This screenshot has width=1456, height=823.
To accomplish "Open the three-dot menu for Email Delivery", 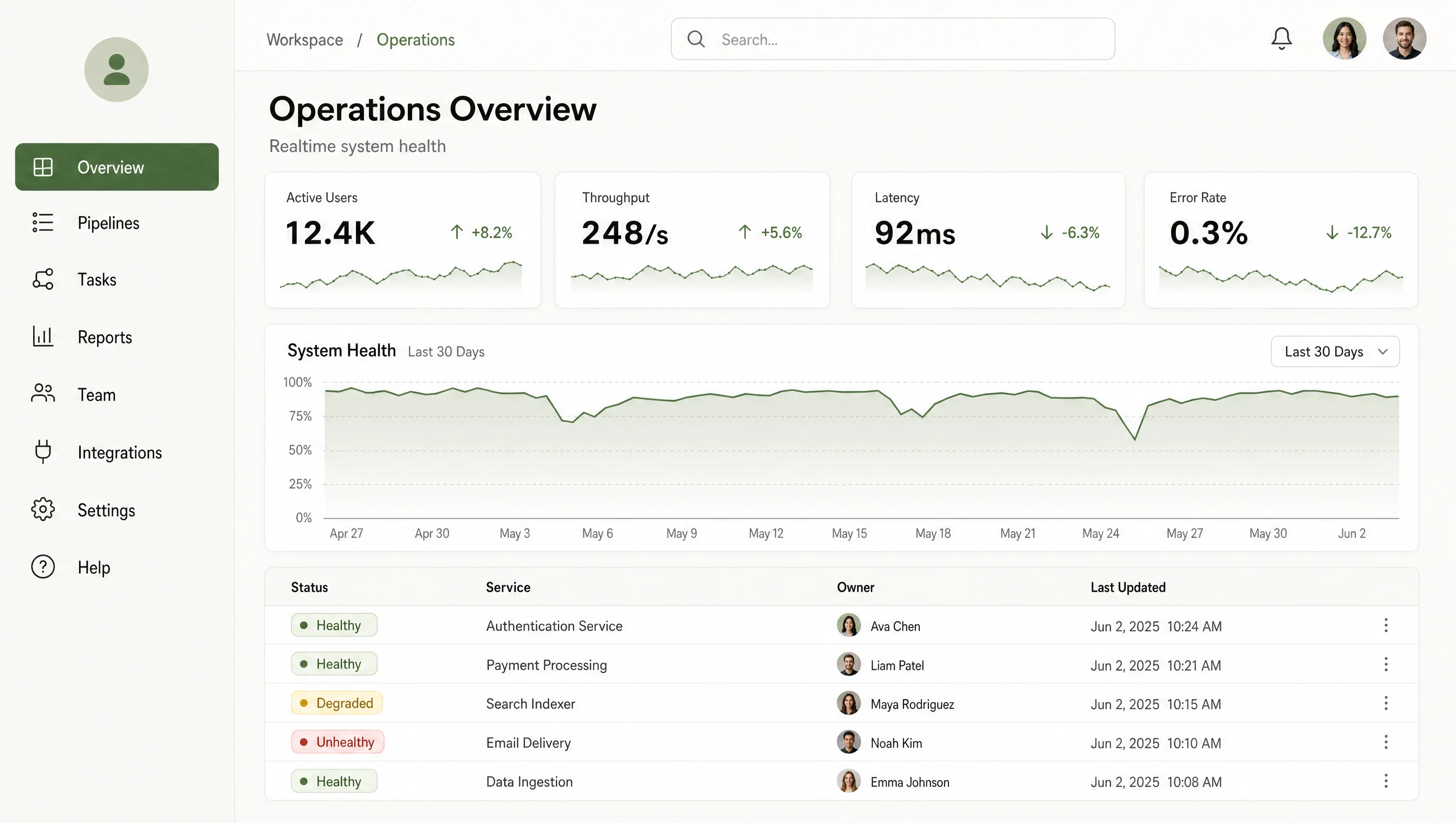I will (1386, 742).
